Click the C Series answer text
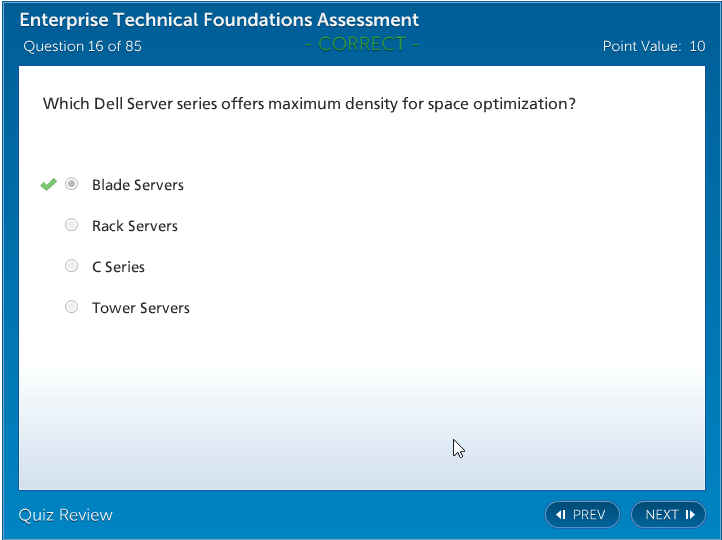The image size is (722, 540). click(118, 267)
